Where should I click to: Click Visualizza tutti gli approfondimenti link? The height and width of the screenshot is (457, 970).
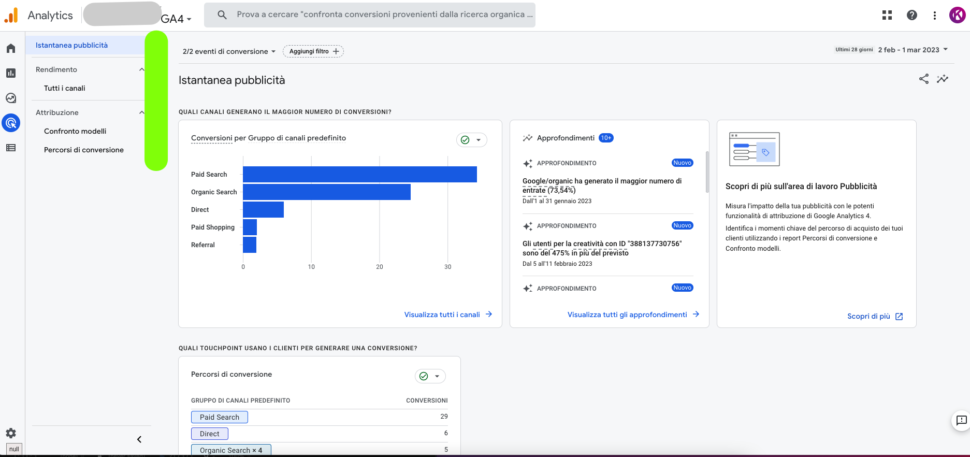click(x=627, y=314)
